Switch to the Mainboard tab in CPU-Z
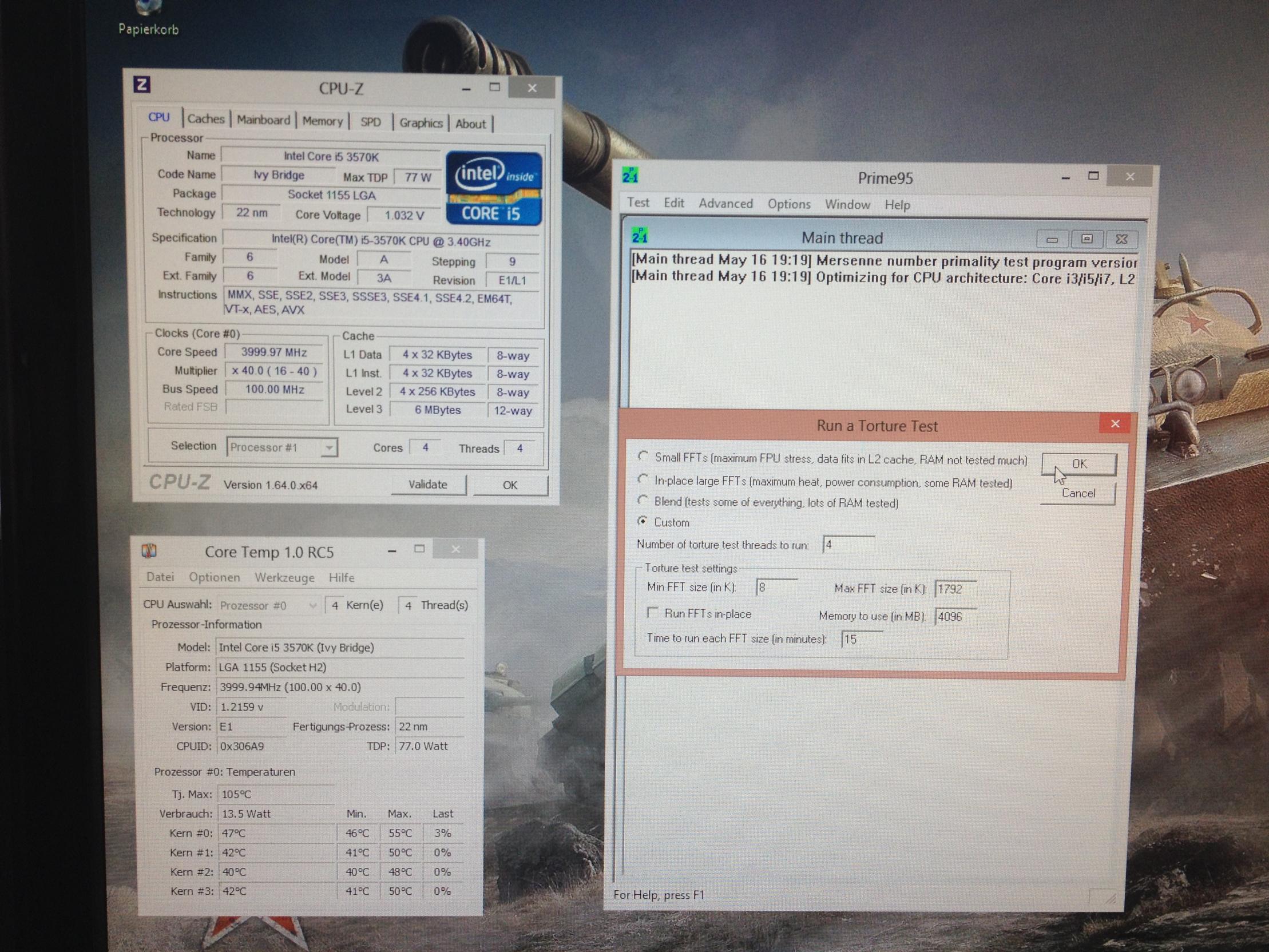1269x952 pixels. 263,120
